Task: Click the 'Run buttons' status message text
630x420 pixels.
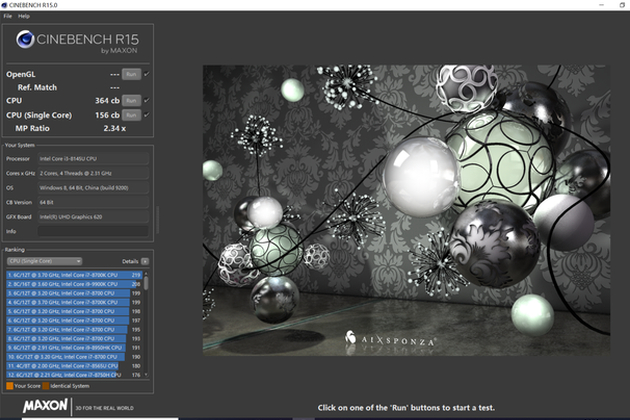Action: [x=406, y=408]
